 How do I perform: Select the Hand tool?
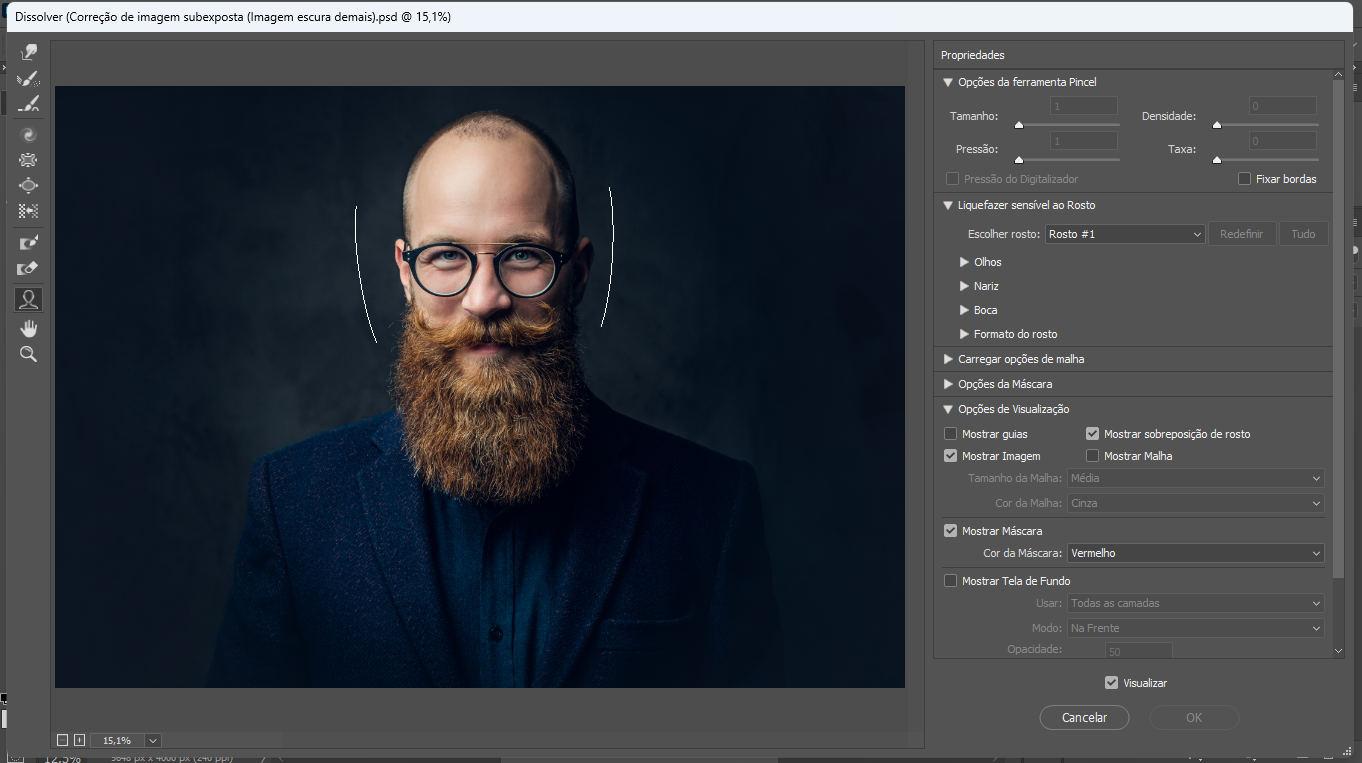click(28, 328)
